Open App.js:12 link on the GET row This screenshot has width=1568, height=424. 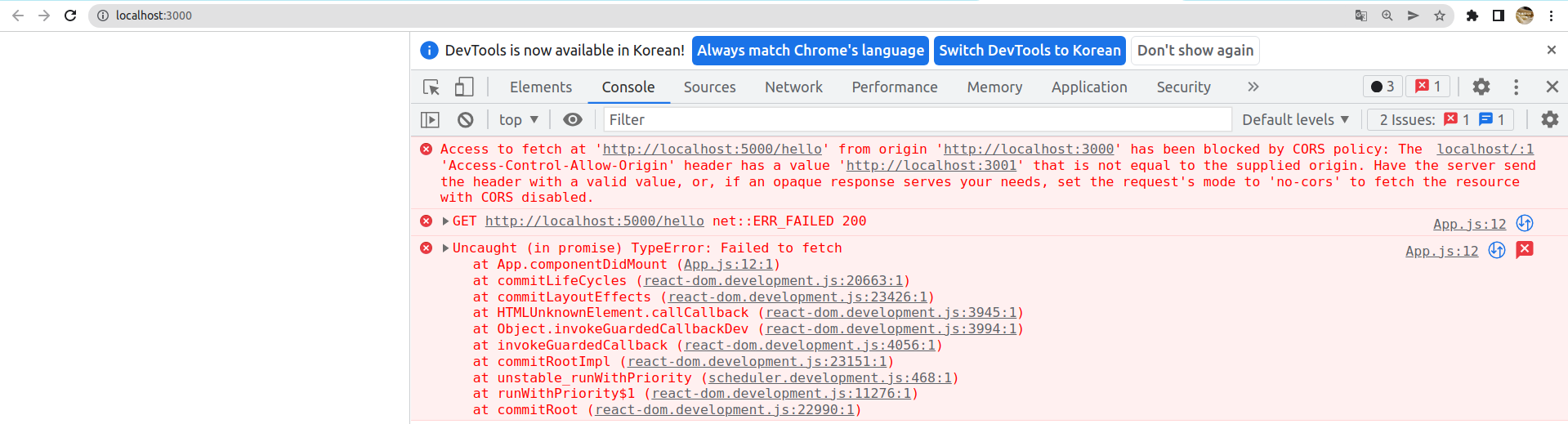tap(1469, 224)
